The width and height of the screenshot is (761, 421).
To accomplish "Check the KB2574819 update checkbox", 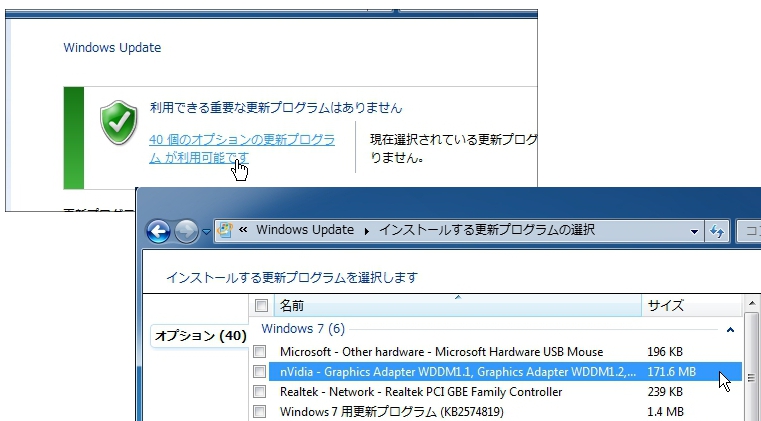I will tap(260, 412).
